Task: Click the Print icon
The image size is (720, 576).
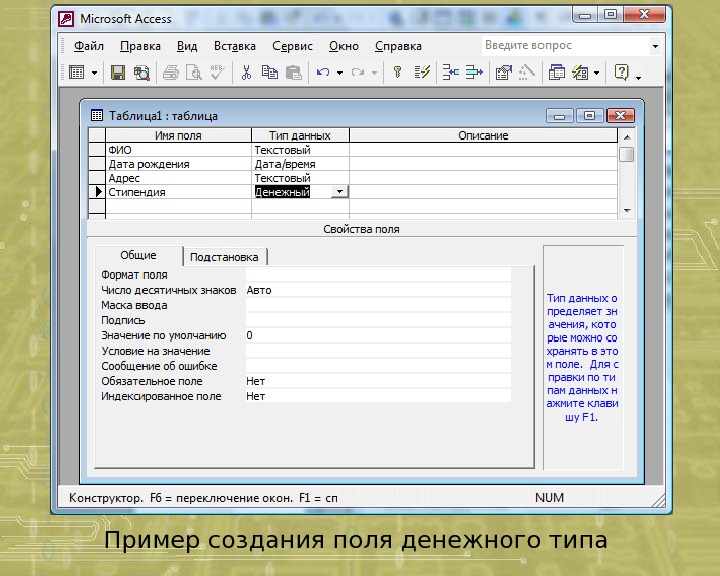Action: point(171,73)
